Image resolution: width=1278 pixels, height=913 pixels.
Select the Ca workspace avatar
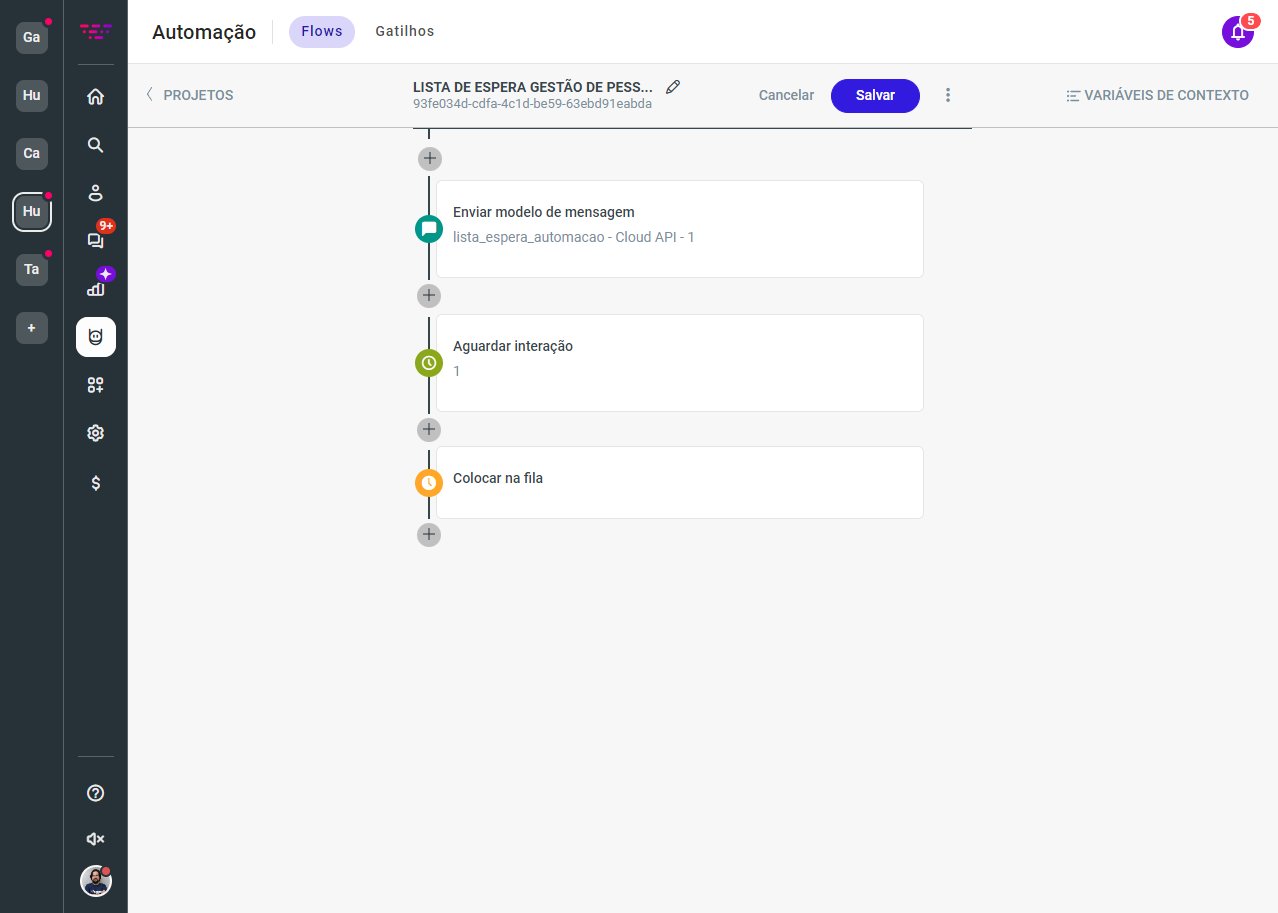pos(32,154)
